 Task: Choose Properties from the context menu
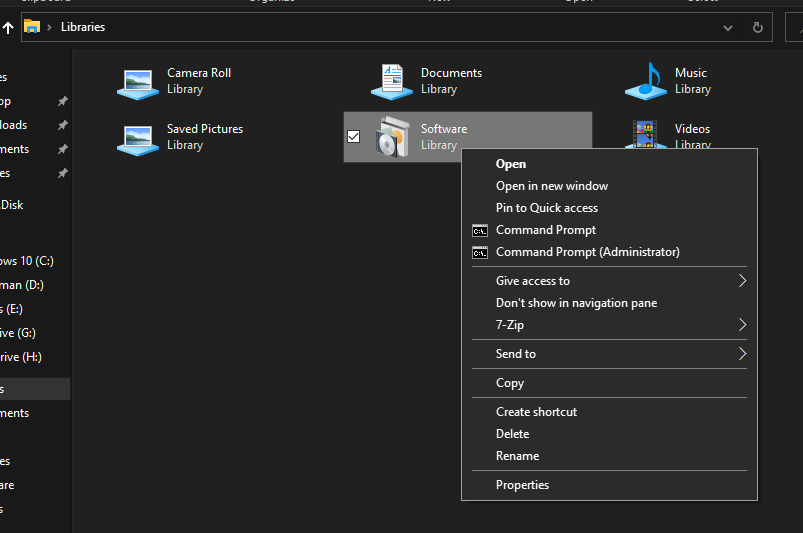click(x=522, y=485)
